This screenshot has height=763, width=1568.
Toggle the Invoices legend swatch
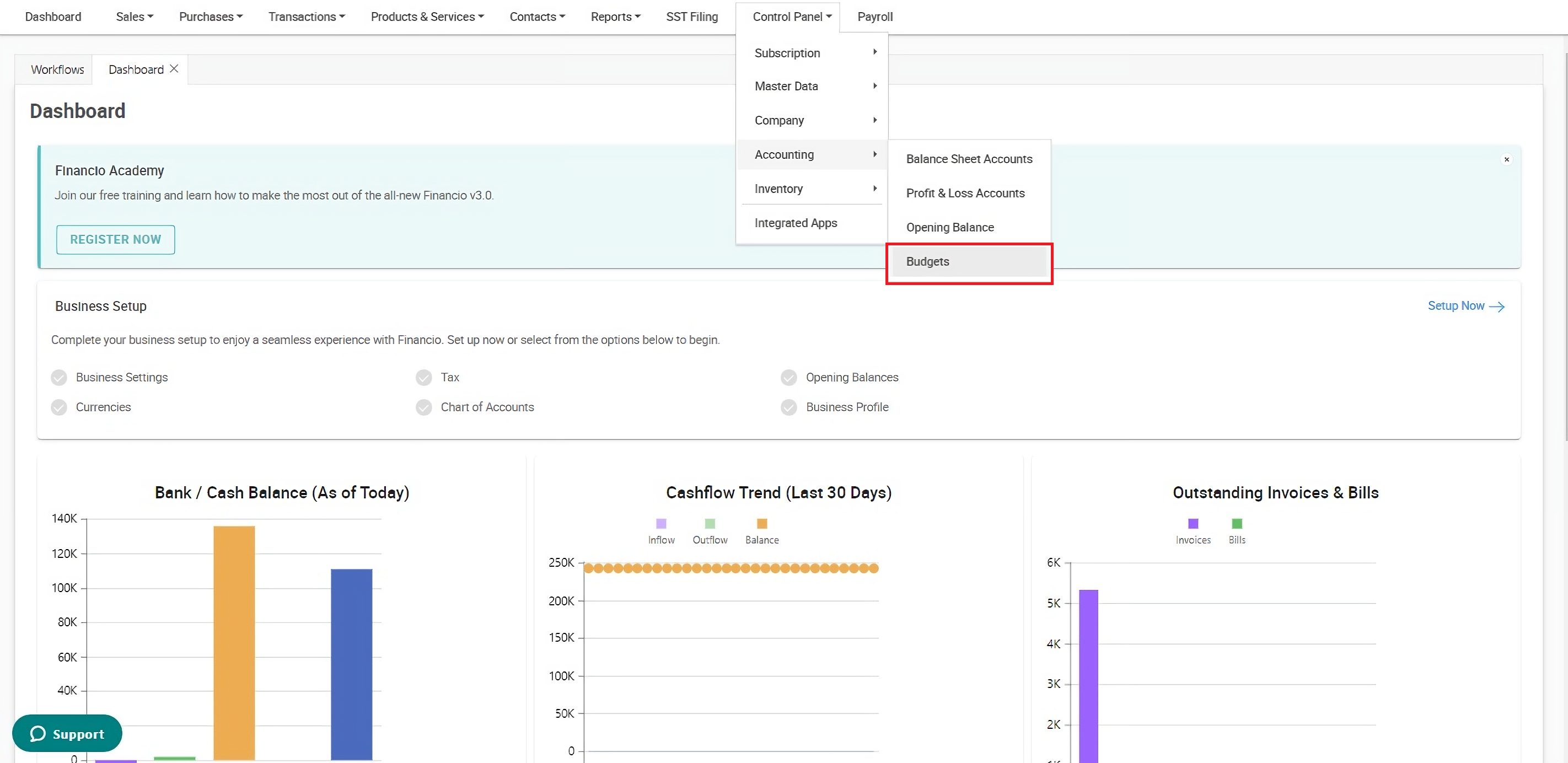pos(1193,523)
